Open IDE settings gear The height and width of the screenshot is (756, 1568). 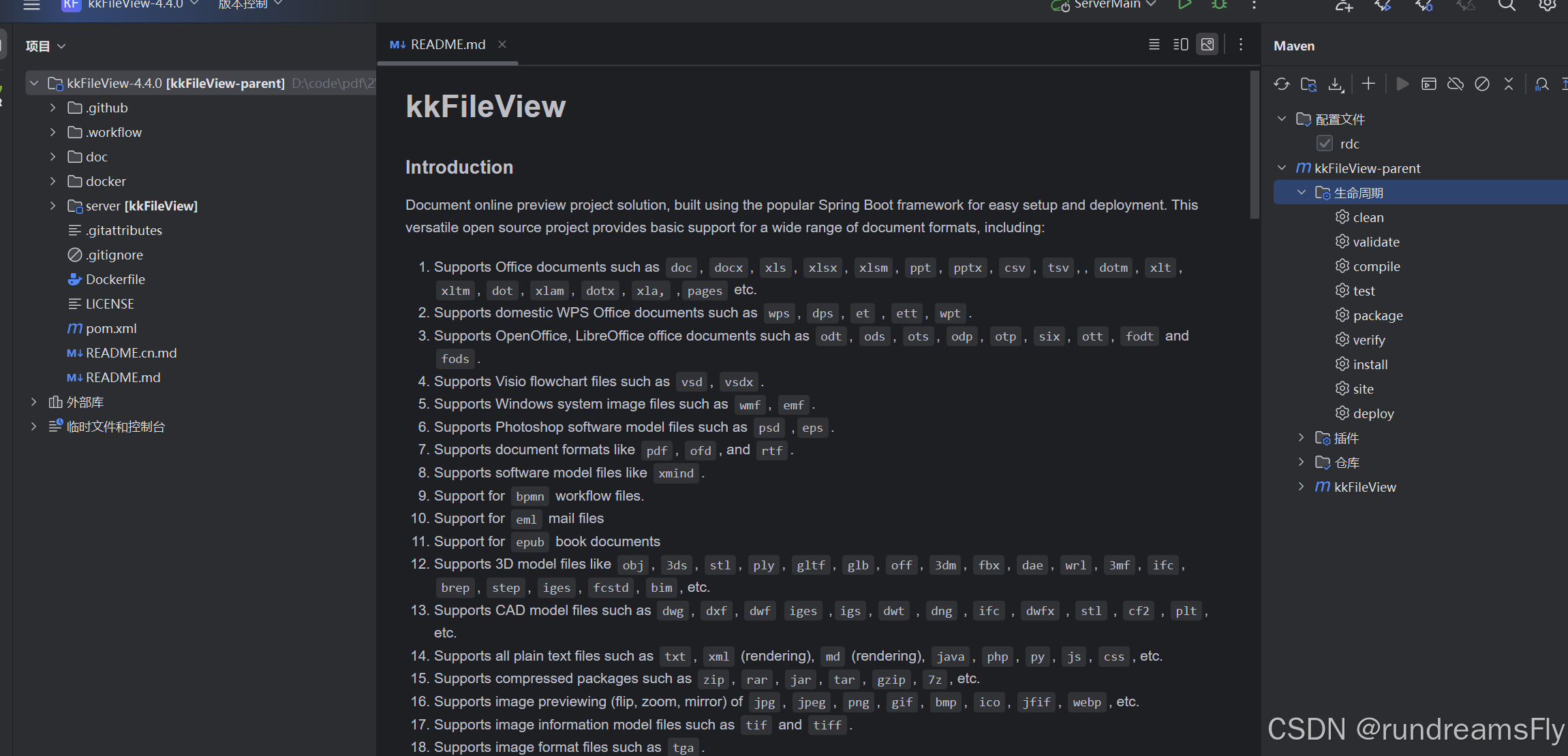(x=1548, y=5)
